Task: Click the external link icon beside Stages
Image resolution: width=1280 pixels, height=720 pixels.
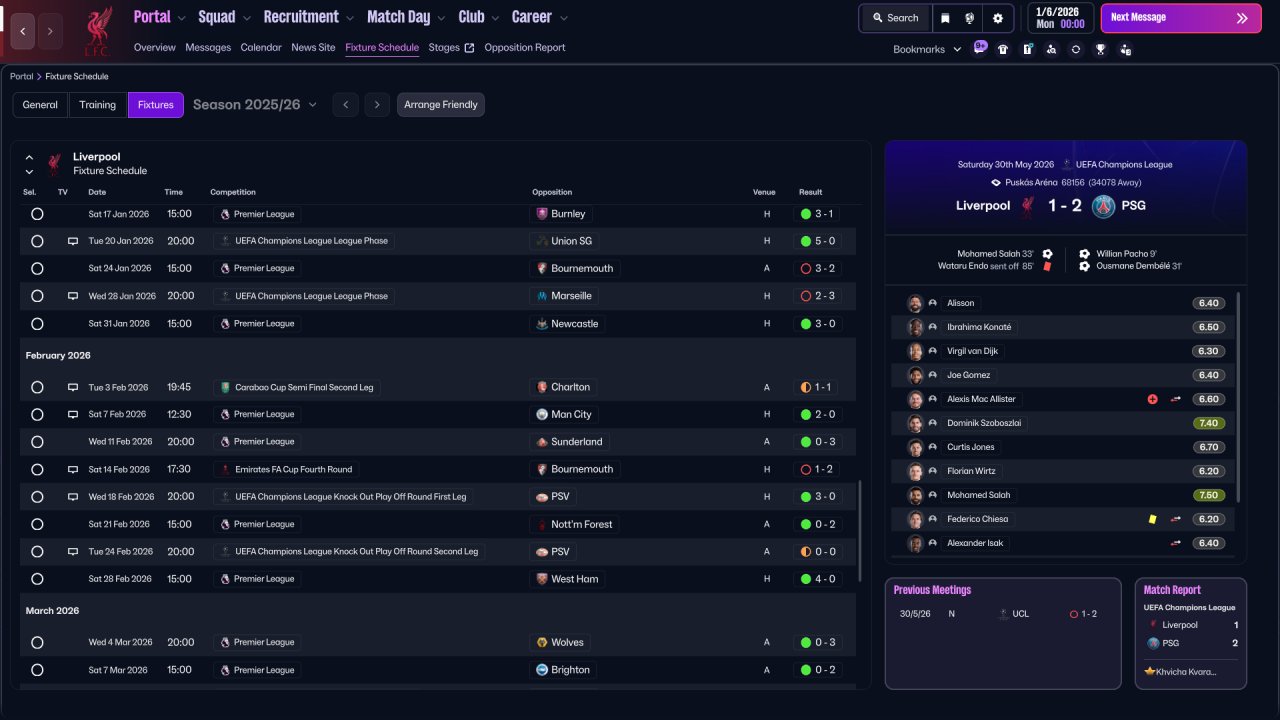Action: (469, 48)
